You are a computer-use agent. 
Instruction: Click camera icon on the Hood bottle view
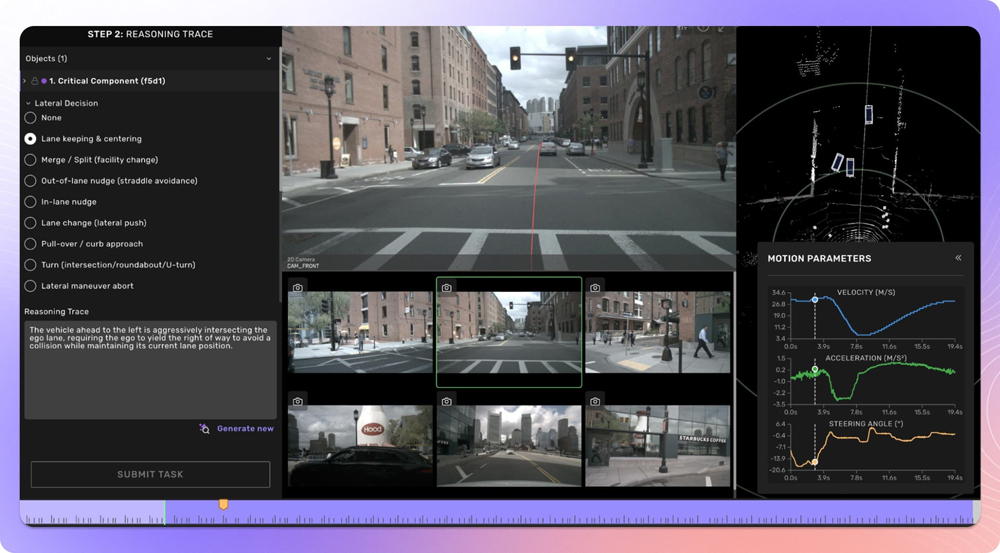pos(298,402)
